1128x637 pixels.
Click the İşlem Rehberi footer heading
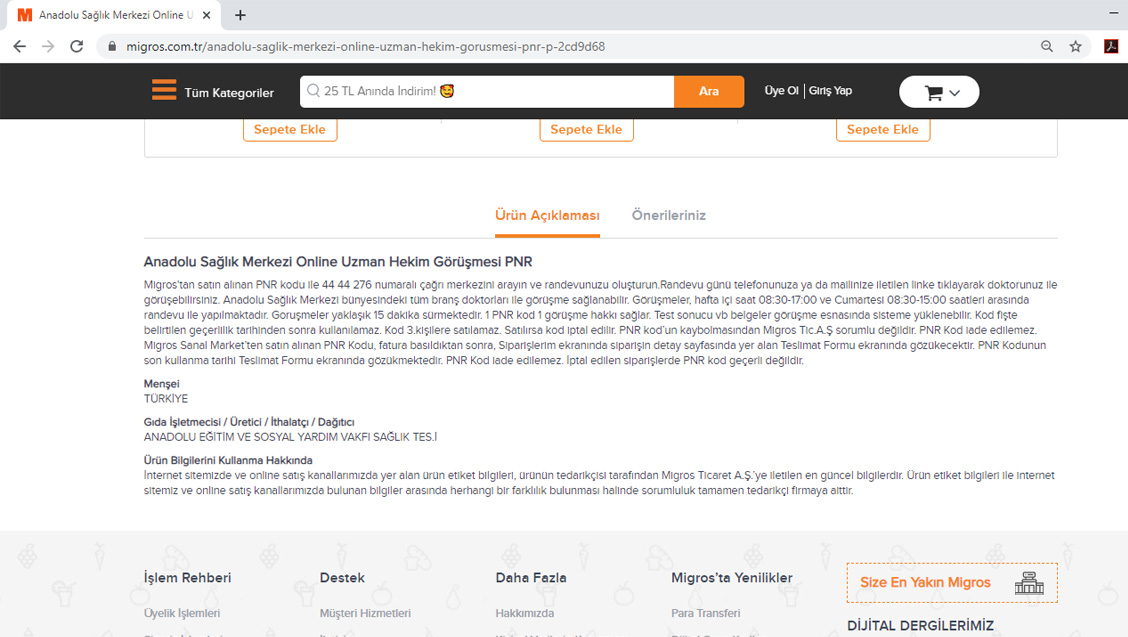188,578
